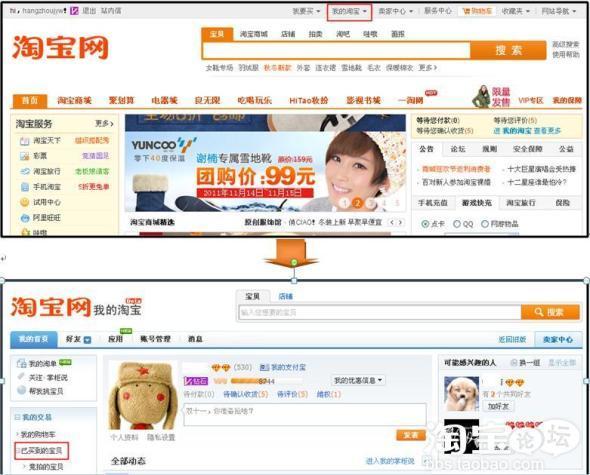
Task: Click the 试用中心 smiley icon
Action: click(x=24, y=202)
